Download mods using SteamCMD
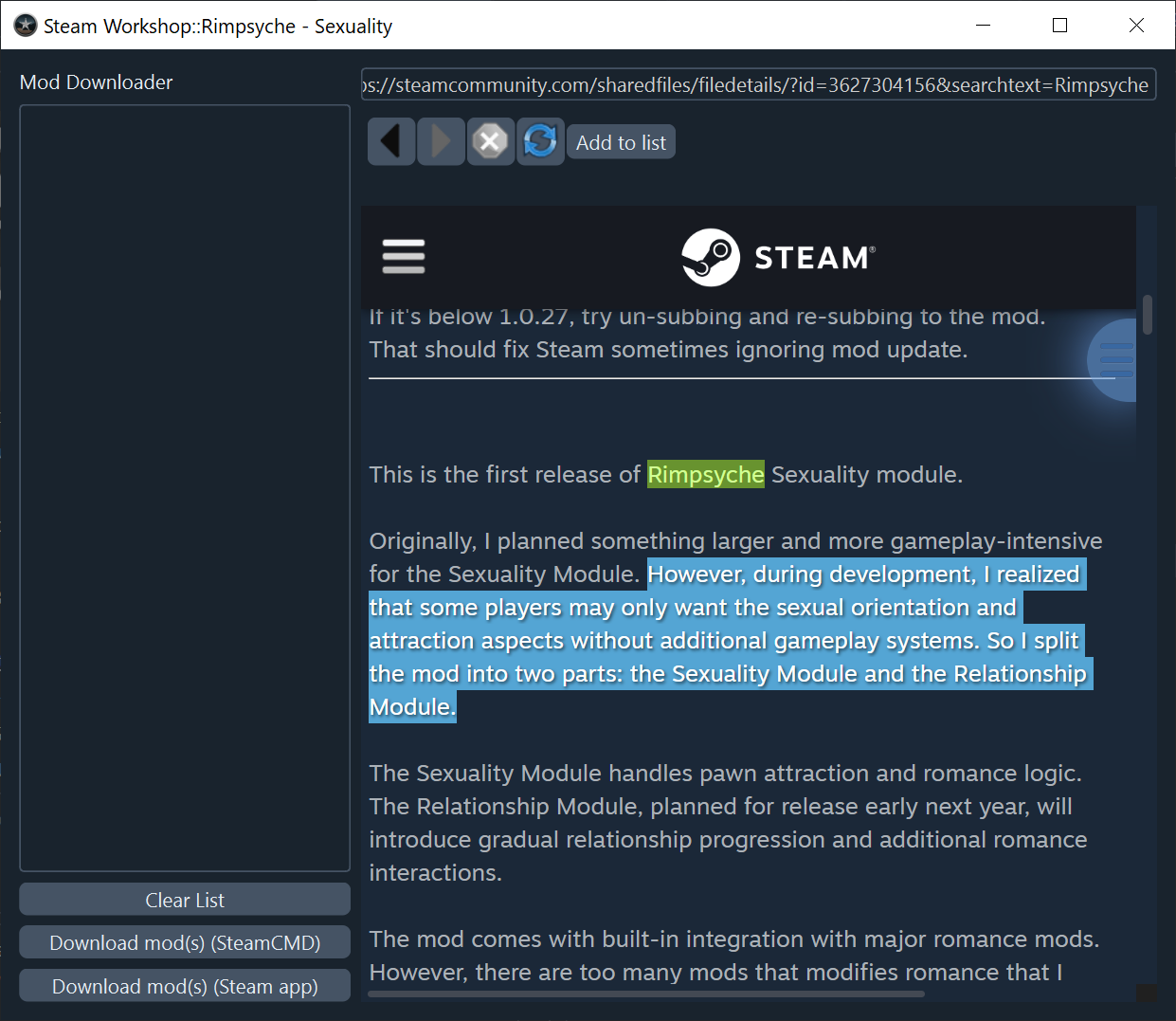Image resolution: width=1176 pixels, height=1021 pixels. pyautogui.click(x=185, y=942)
